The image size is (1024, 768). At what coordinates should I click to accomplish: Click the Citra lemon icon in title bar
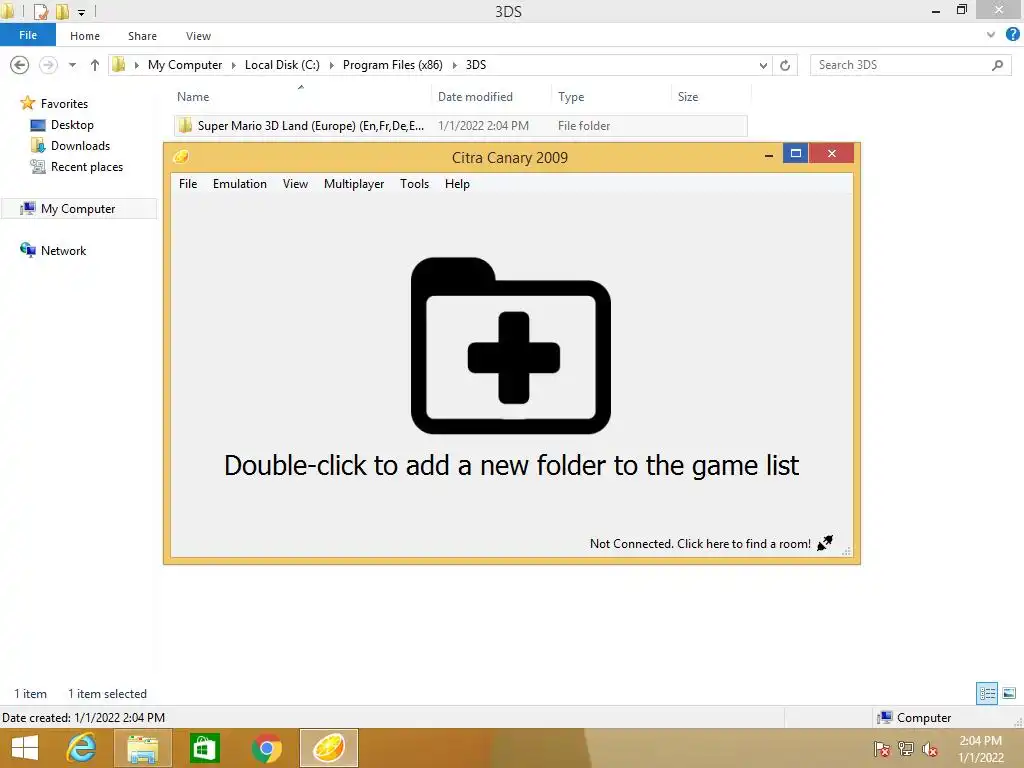pos(181,157)
